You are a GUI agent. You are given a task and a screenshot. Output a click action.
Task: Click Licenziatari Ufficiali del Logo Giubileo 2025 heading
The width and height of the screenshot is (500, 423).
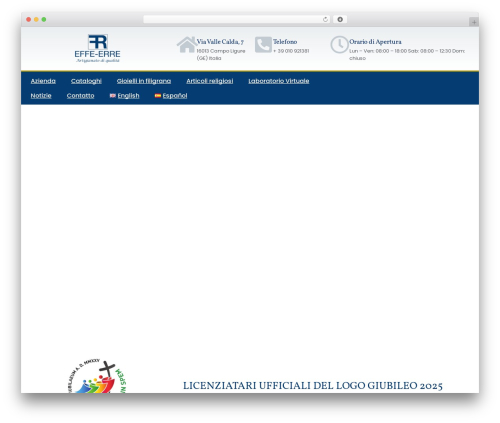[x=313, y=386]
